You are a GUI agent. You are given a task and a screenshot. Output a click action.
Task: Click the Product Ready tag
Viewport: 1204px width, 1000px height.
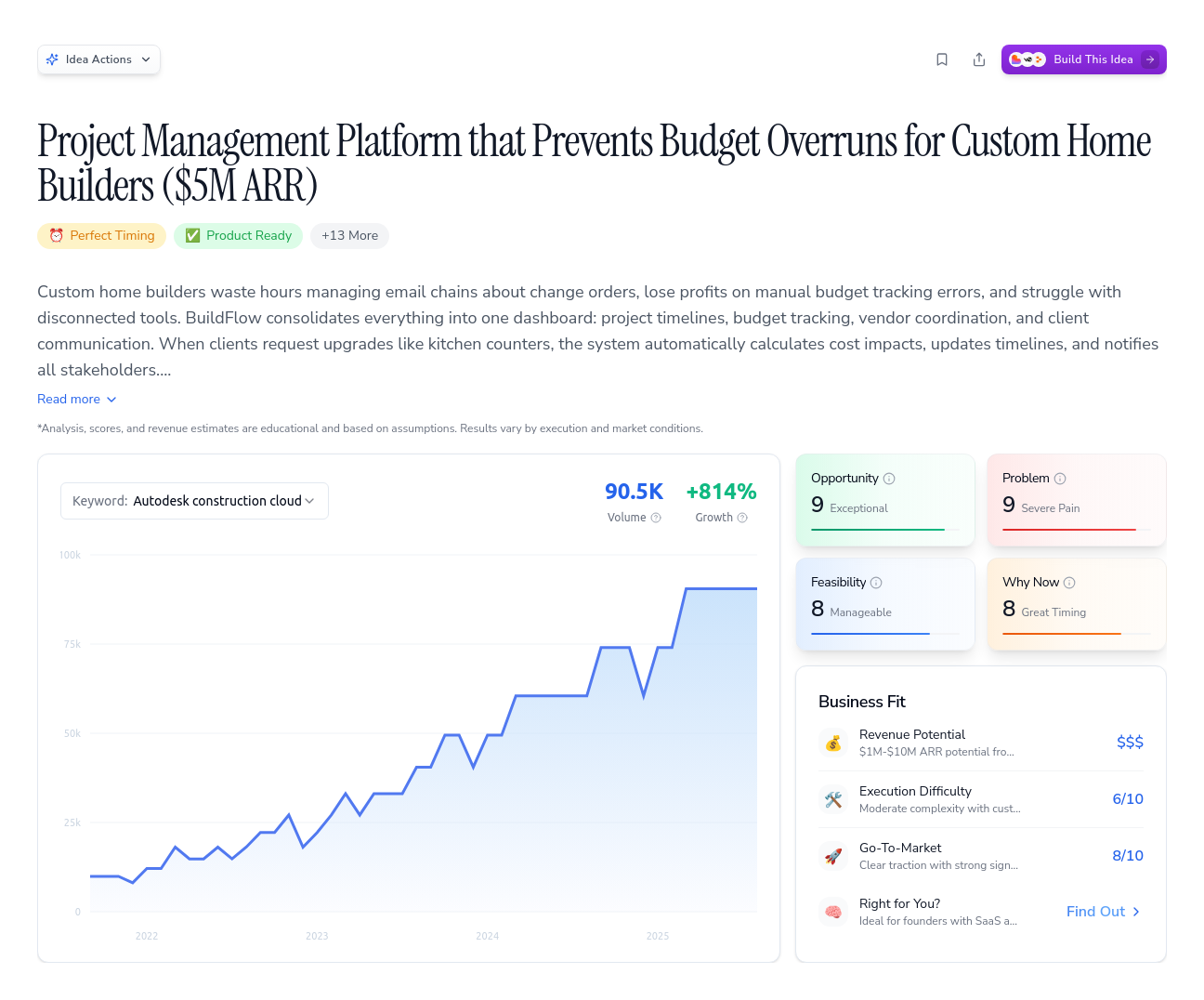pos(239,236)
